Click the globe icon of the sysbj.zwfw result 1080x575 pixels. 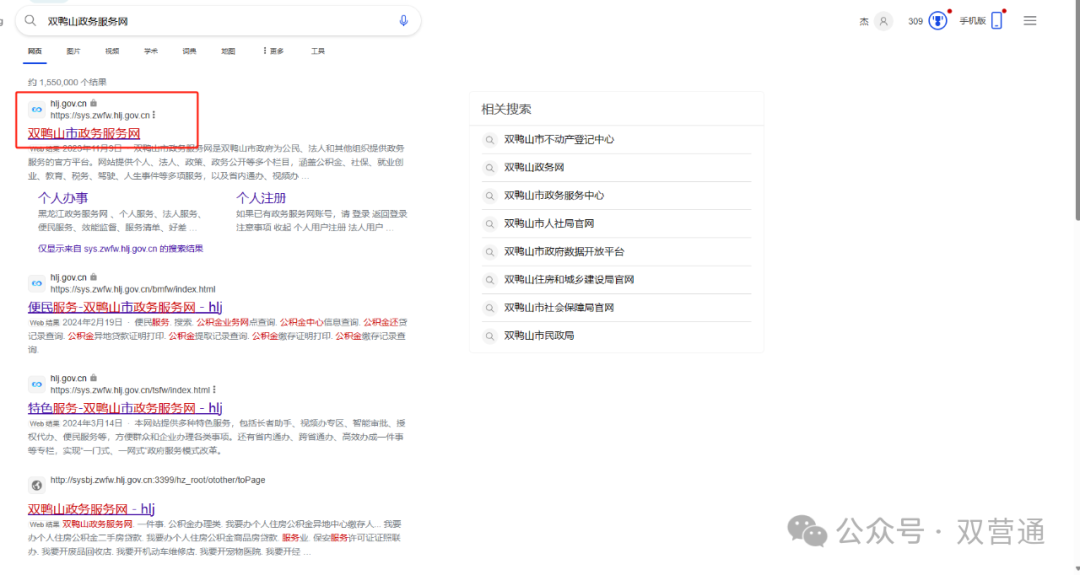point(37,485)
